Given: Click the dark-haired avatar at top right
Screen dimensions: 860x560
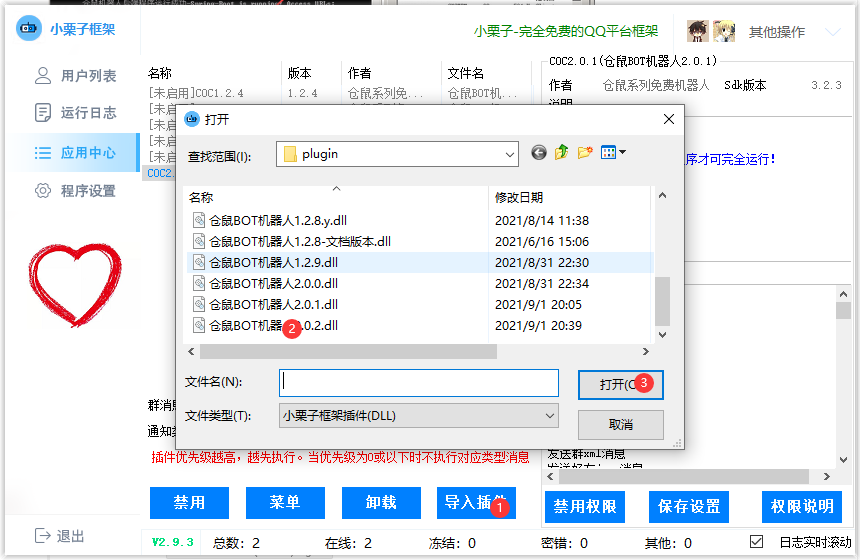Looking at the screenshot, I should [698, 31].
